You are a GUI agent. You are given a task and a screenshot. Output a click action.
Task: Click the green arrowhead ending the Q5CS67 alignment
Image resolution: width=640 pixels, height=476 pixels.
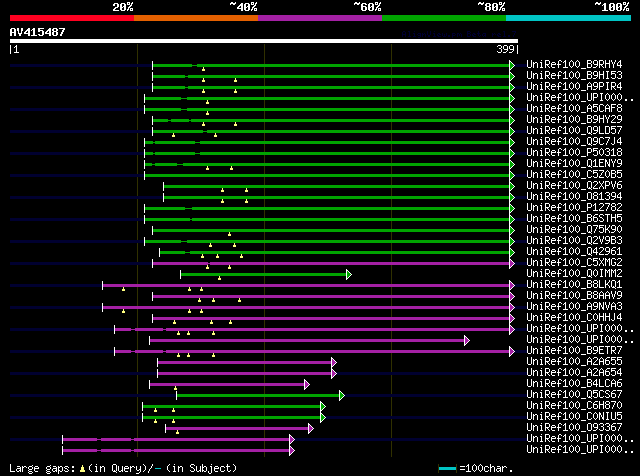coord(342,396)
